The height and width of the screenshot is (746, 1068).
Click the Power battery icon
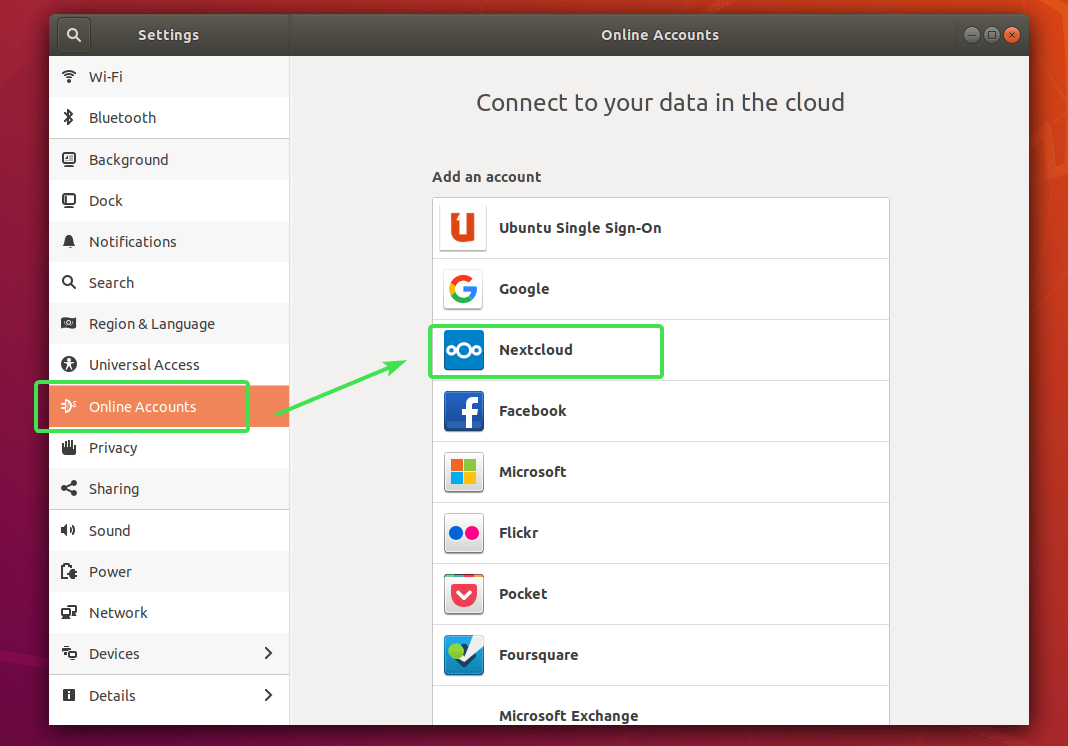tap(69, 571)
